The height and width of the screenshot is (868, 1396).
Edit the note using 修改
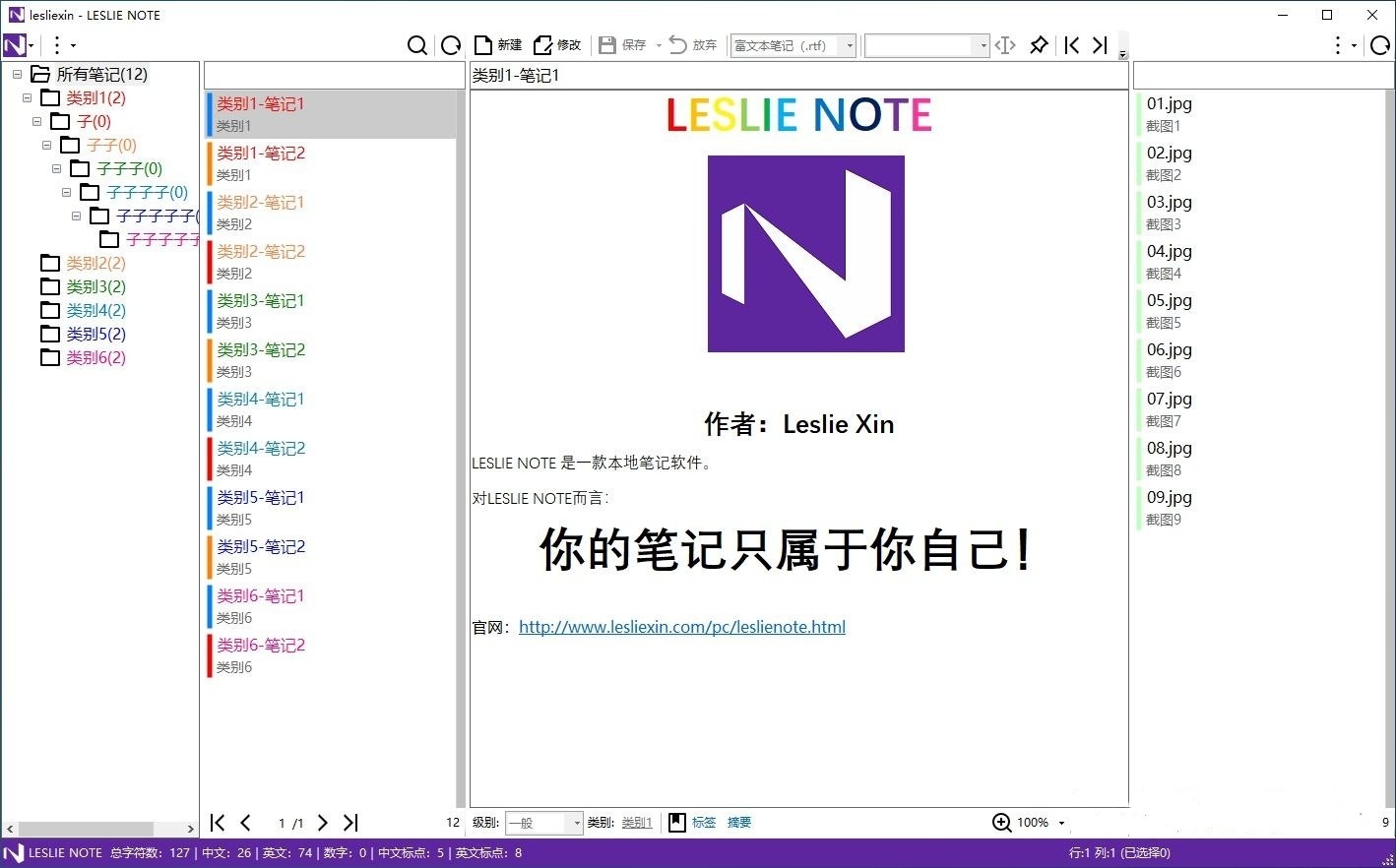(557, 45)
